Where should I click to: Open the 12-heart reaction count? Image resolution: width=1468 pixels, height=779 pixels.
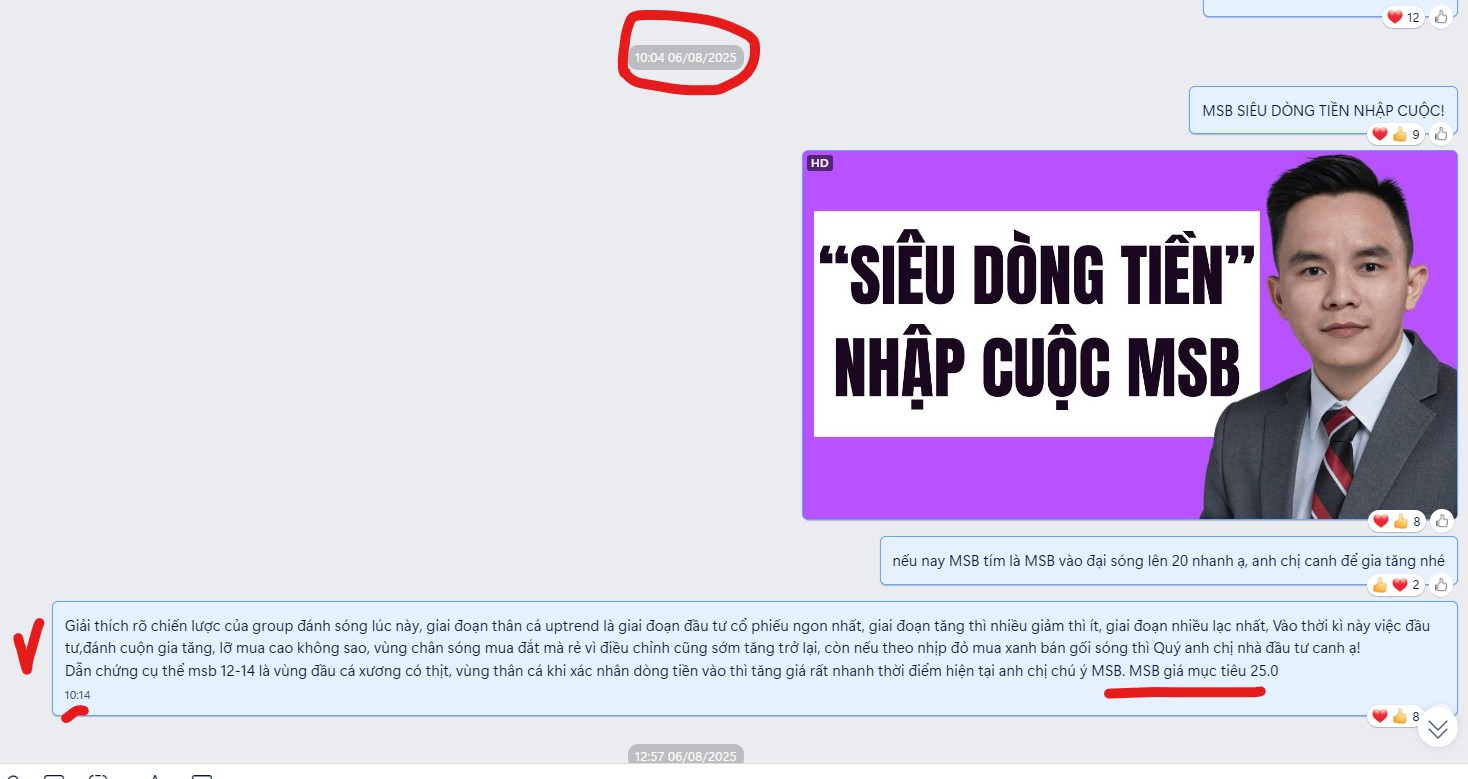(1404, 16)
